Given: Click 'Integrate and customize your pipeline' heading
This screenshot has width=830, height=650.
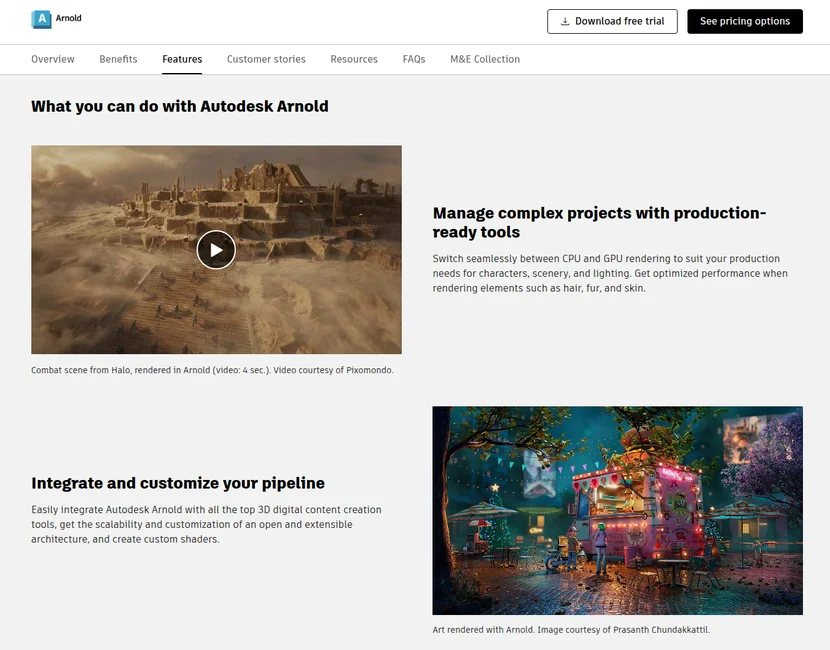Looking at the screenshot, I should click(178, 483).
